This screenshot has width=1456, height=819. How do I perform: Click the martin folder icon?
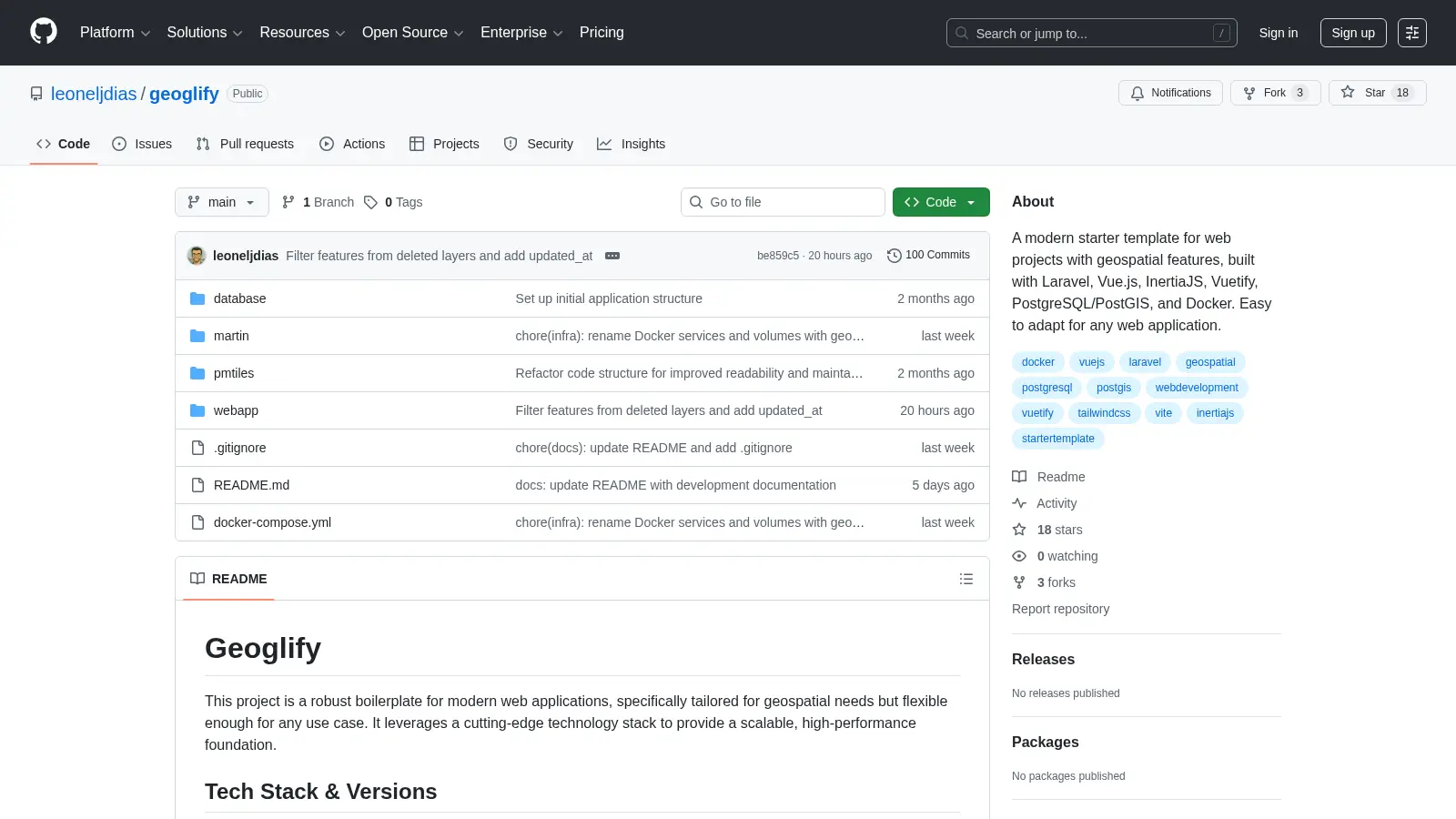click(x=197, y=336)
